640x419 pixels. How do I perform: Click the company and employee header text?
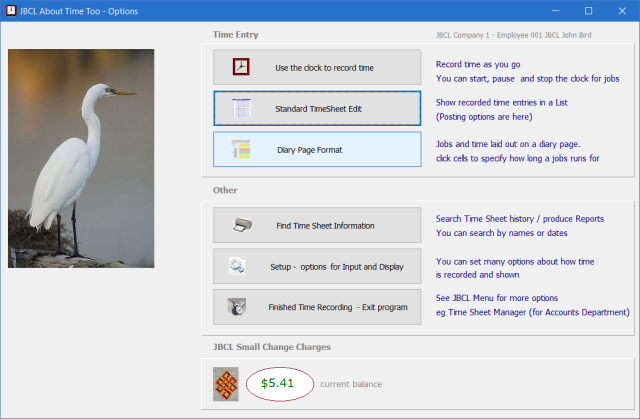click(x=533, y=35)
